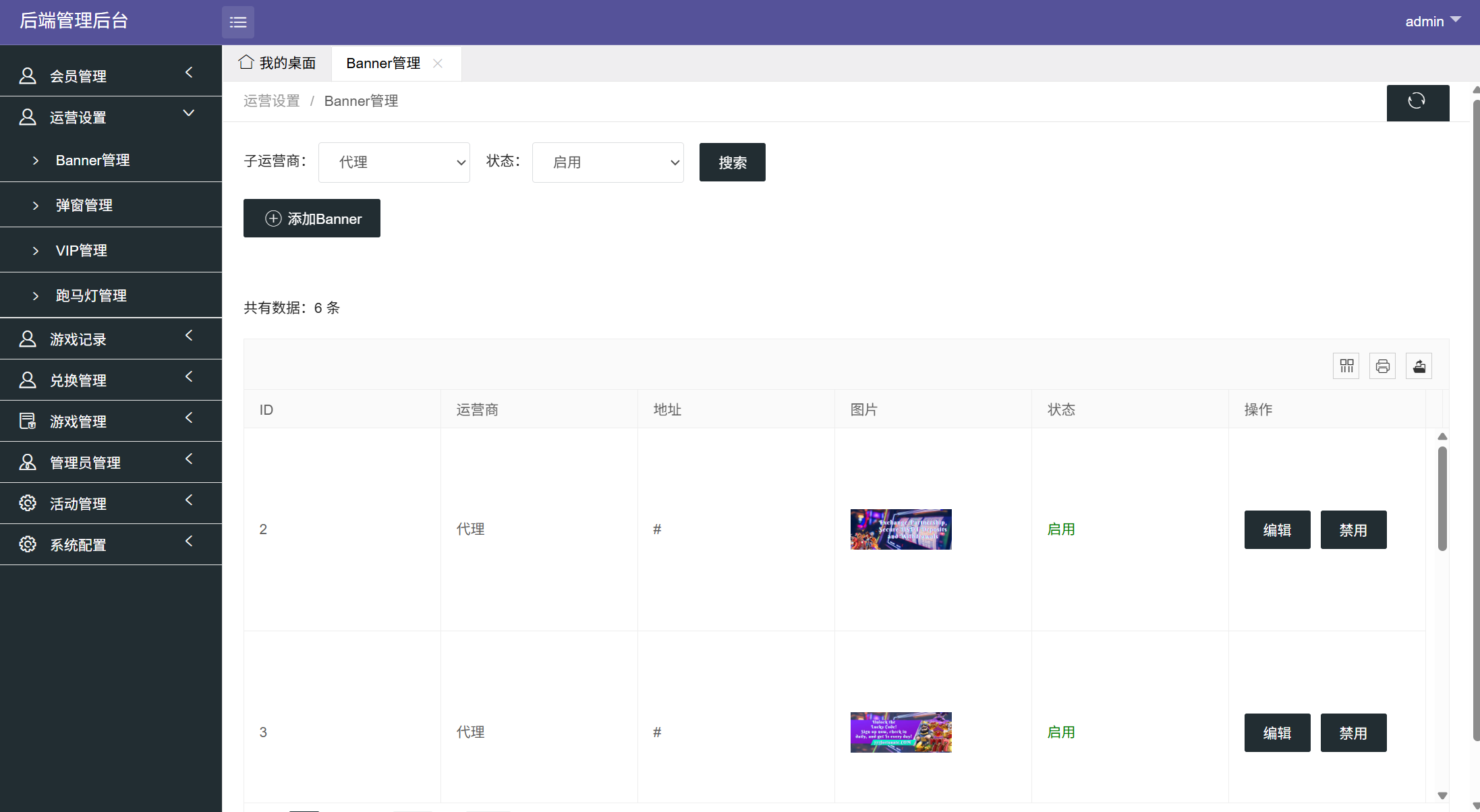Disable banner ID 2 with 禁用

tap(1353, 530)
